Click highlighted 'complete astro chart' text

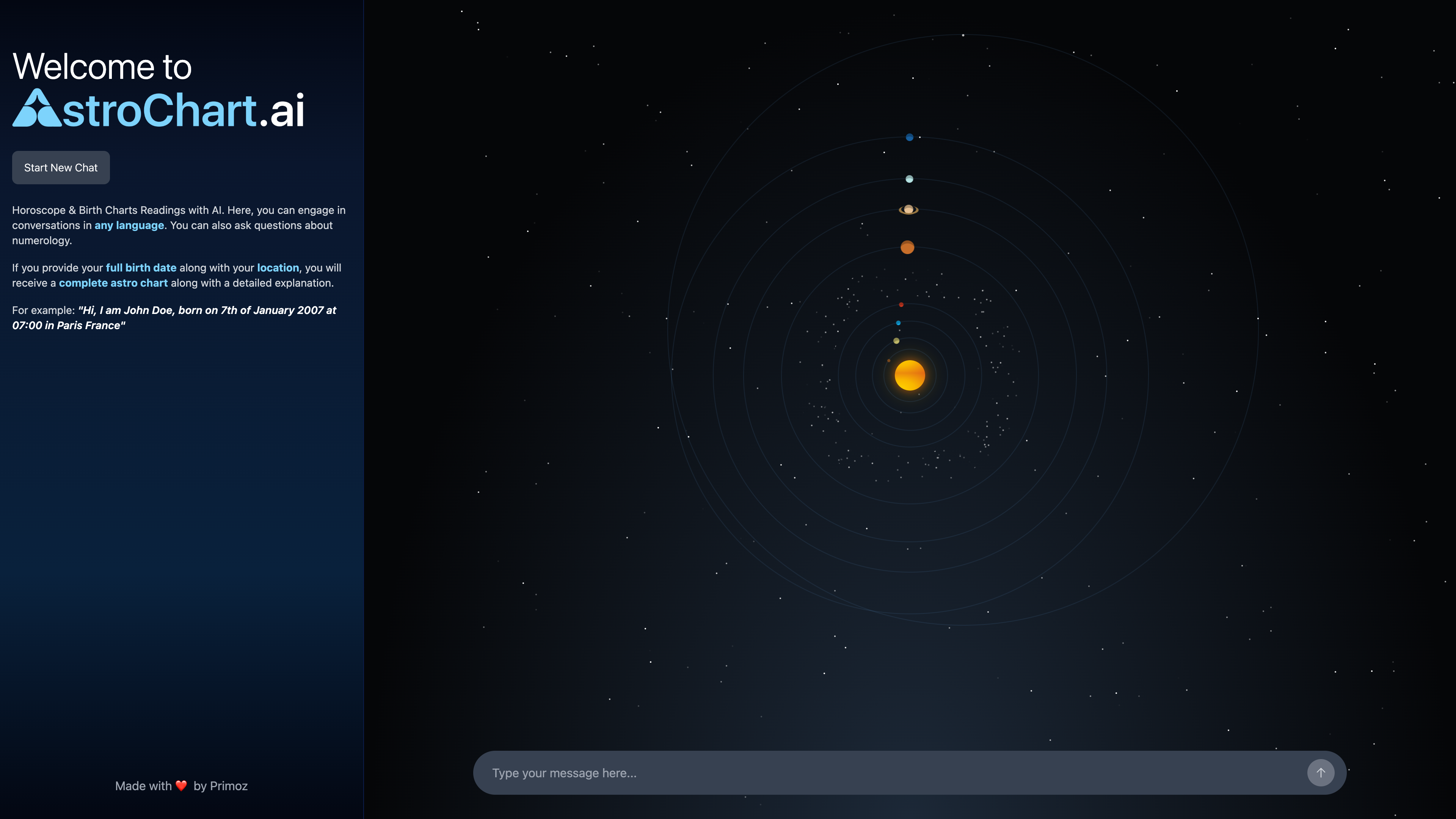point(114,282)
